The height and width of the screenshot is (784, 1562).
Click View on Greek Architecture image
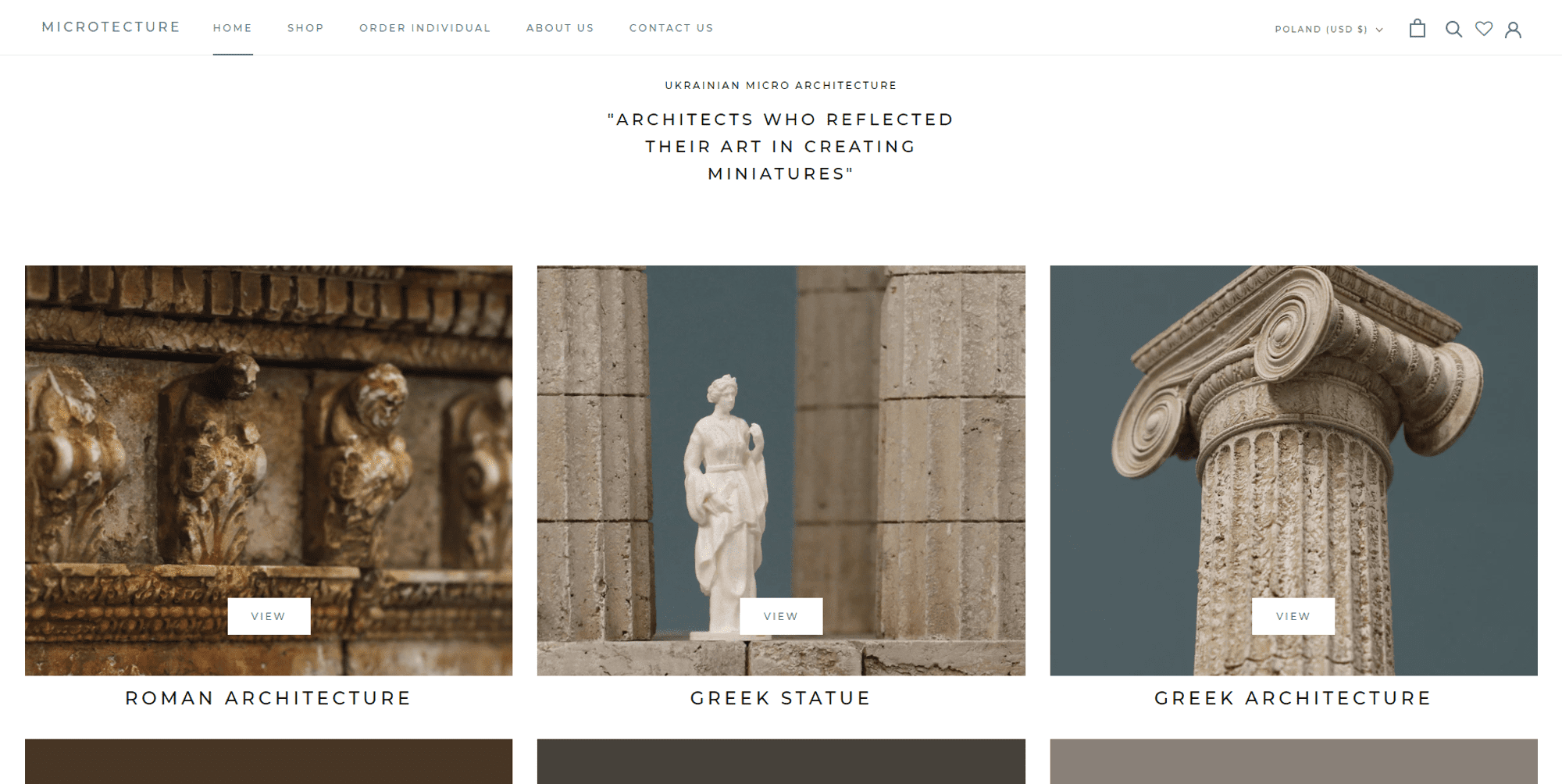(x=1293, y=616)
